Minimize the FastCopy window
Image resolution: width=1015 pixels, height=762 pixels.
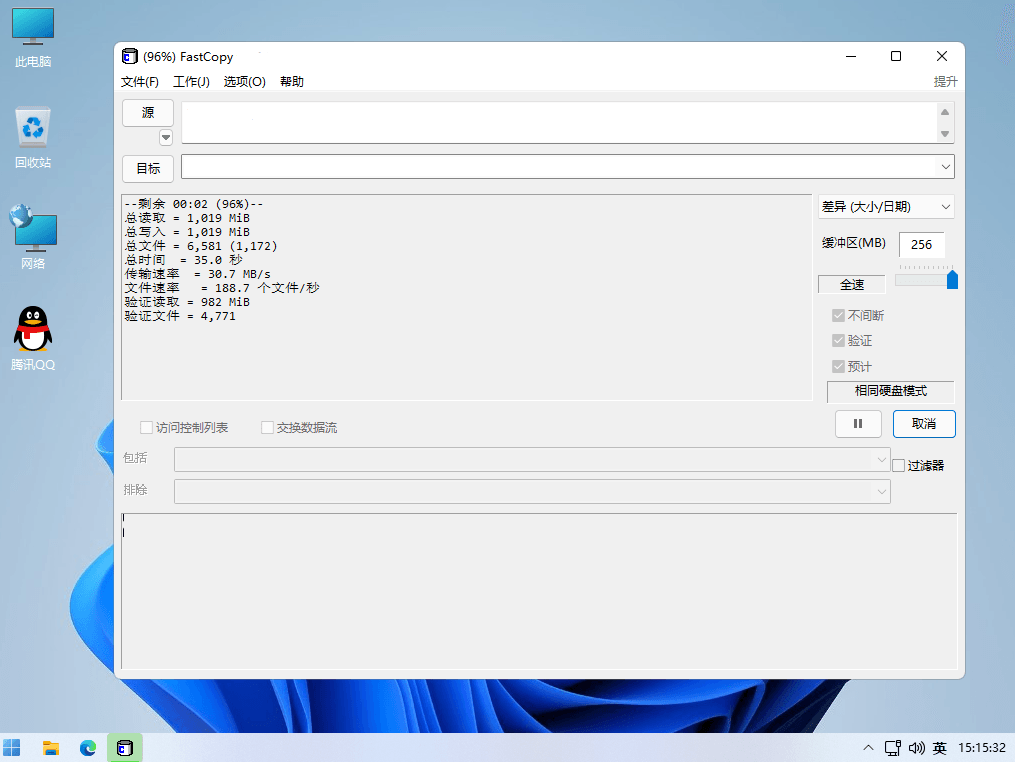pos(851,56)
